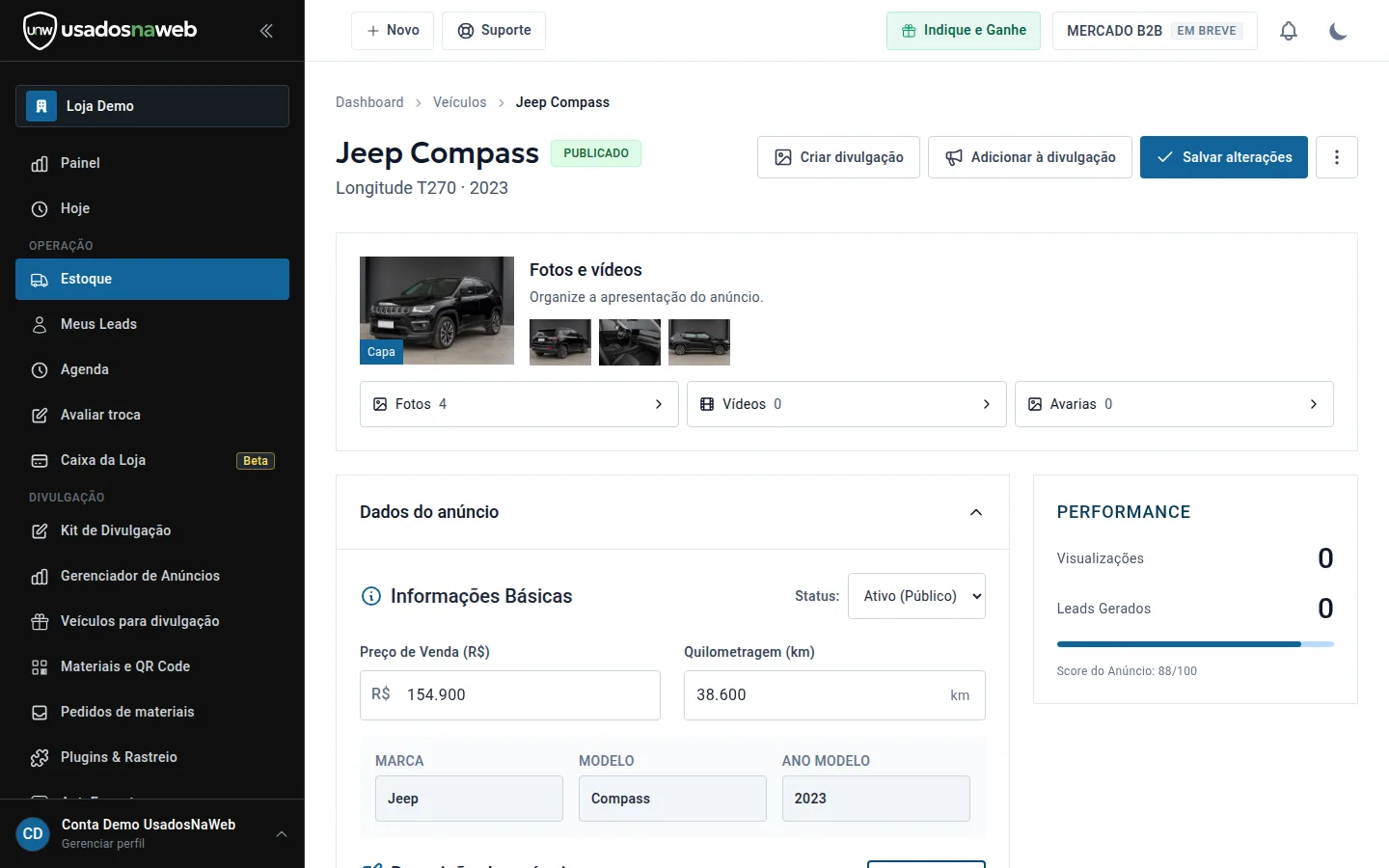Image resolution: width=1389 pixels, height=868 pixels.
Task: Open notifications bell icon
Action: point(1289,31)
